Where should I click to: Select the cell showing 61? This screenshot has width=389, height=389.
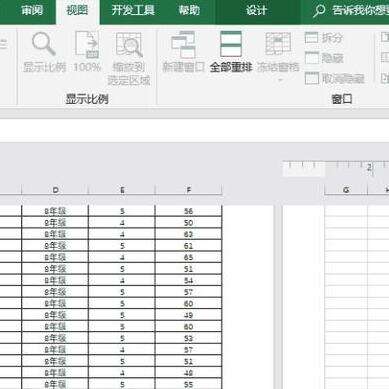pyautogui.click(x=189, y=246)
